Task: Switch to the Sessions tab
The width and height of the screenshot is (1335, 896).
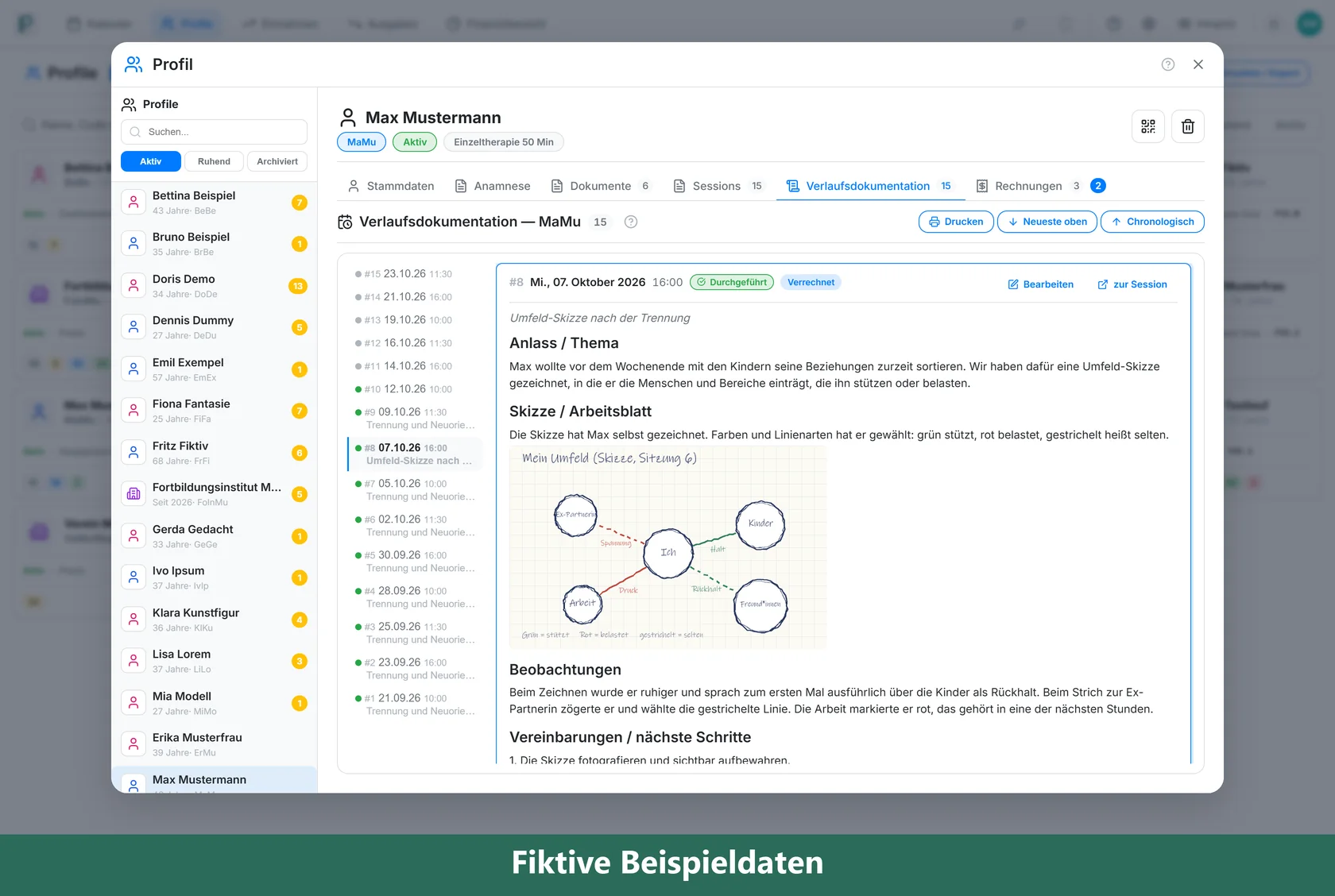Action: click(x=718, y=186)
